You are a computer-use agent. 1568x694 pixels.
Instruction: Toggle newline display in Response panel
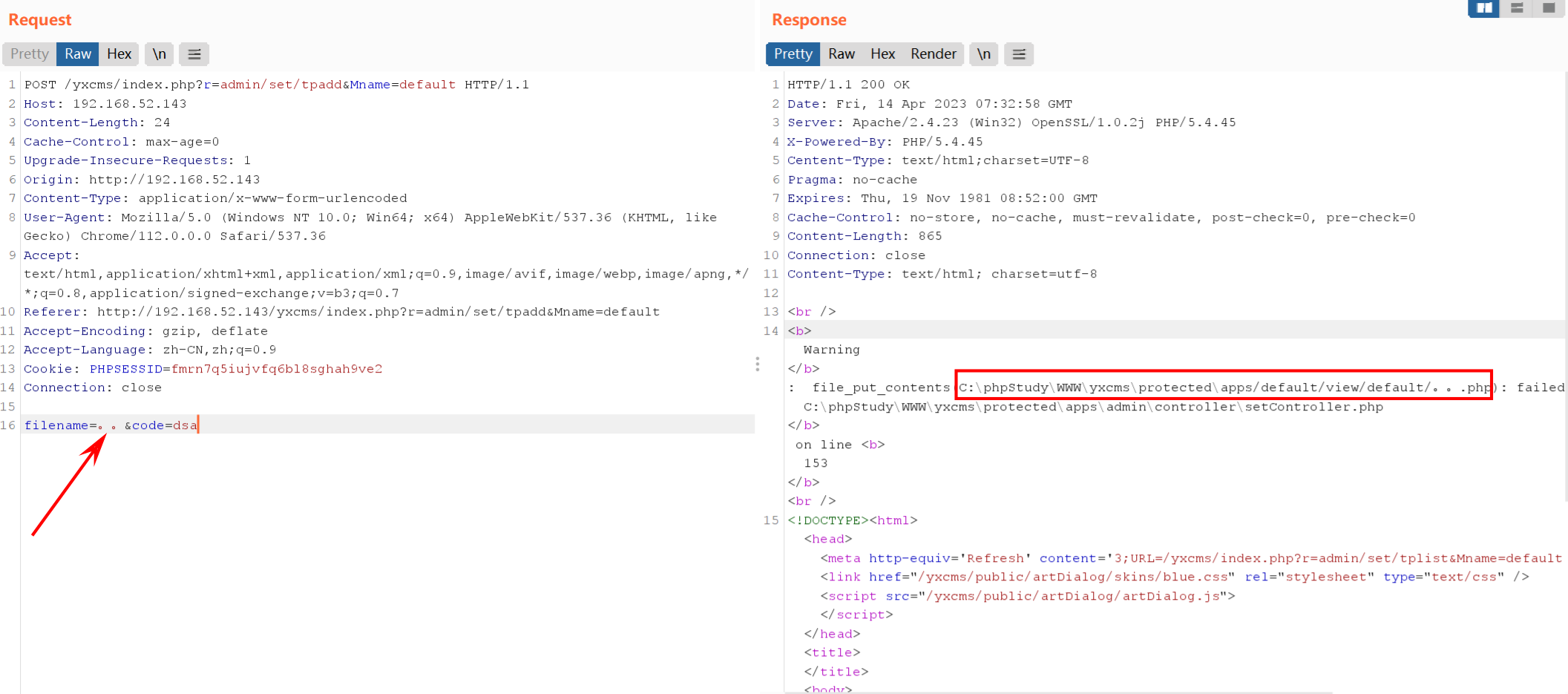click(984, 54)
